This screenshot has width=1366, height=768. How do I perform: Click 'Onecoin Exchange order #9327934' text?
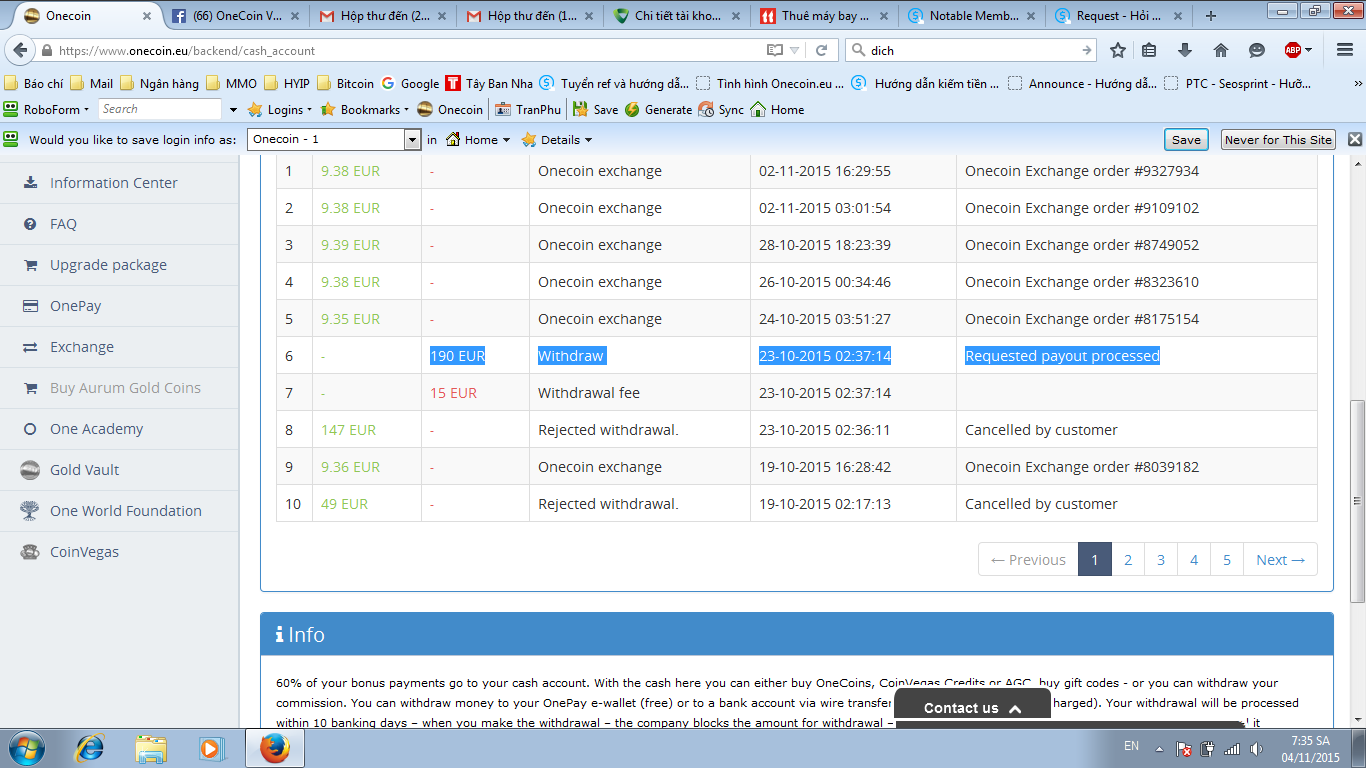pyautogui.click(x=1082, y=171)
